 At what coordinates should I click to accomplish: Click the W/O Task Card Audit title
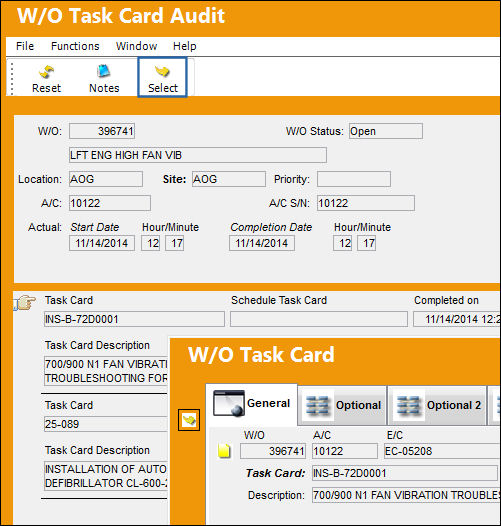tap(121, 16)
